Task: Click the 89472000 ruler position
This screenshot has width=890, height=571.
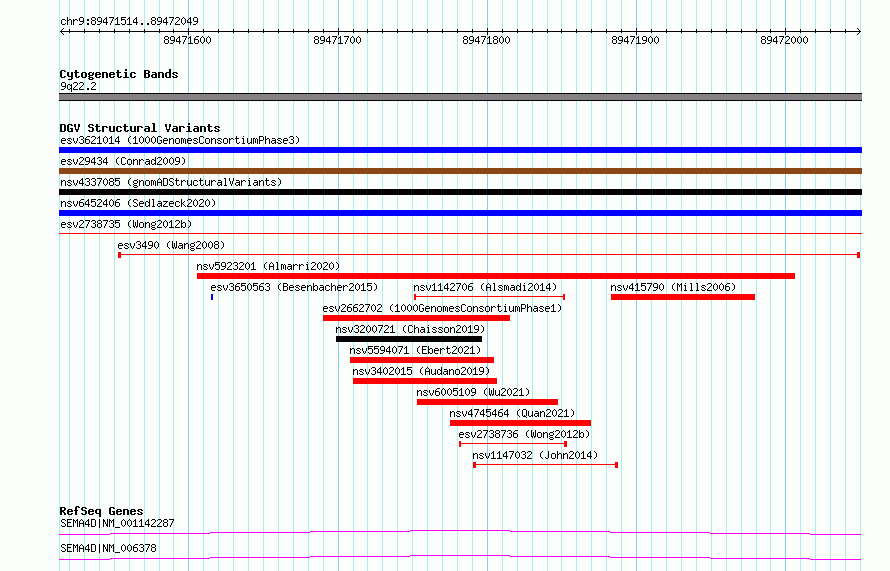Action: click(x=784, y=40)
